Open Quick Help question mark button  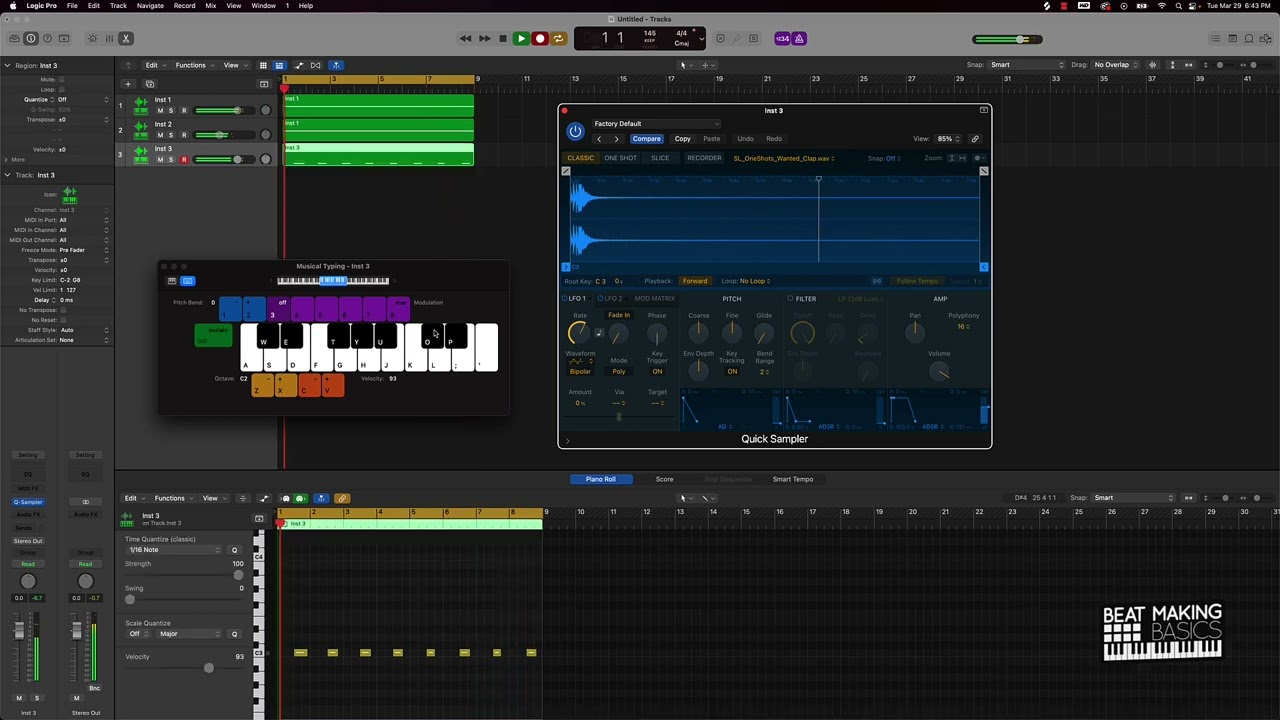47,38
